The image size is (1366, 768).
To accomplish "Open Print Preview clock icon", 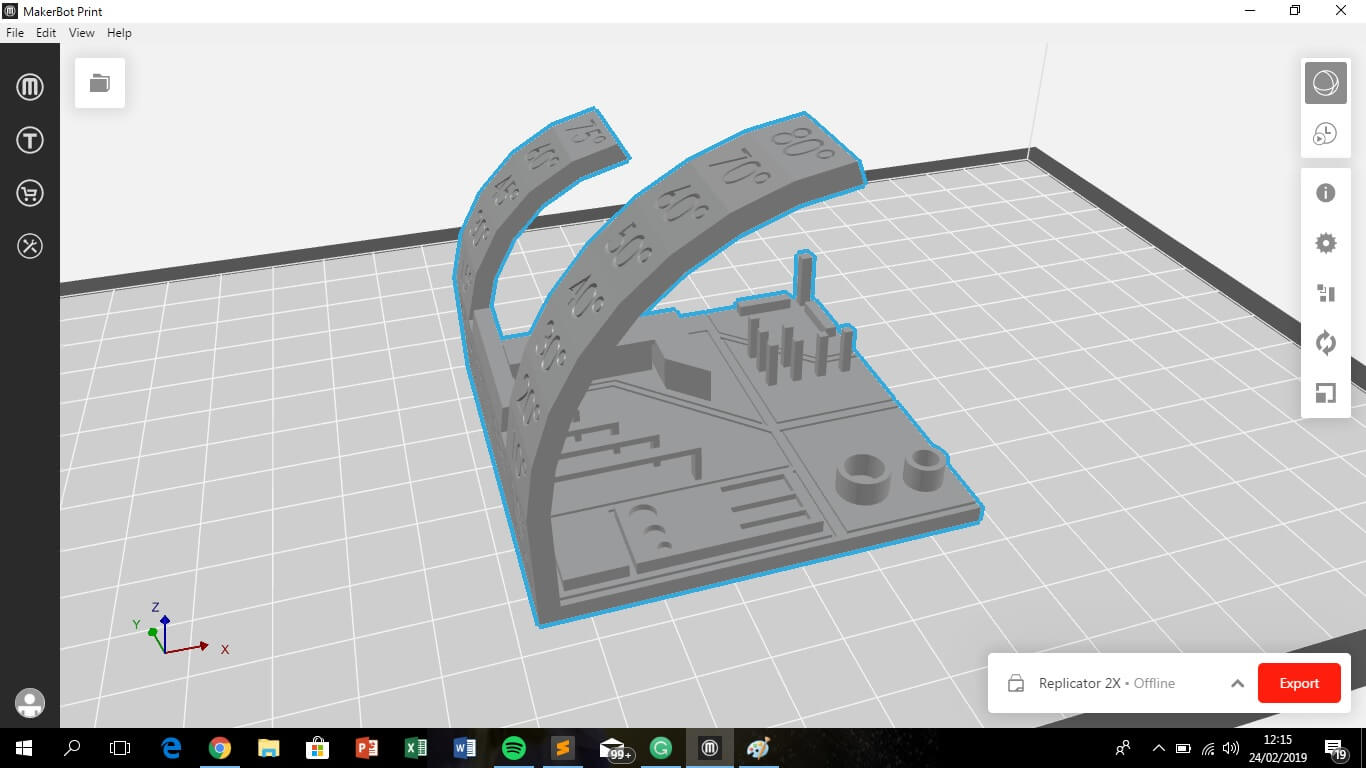I will tap(1325, 134).
